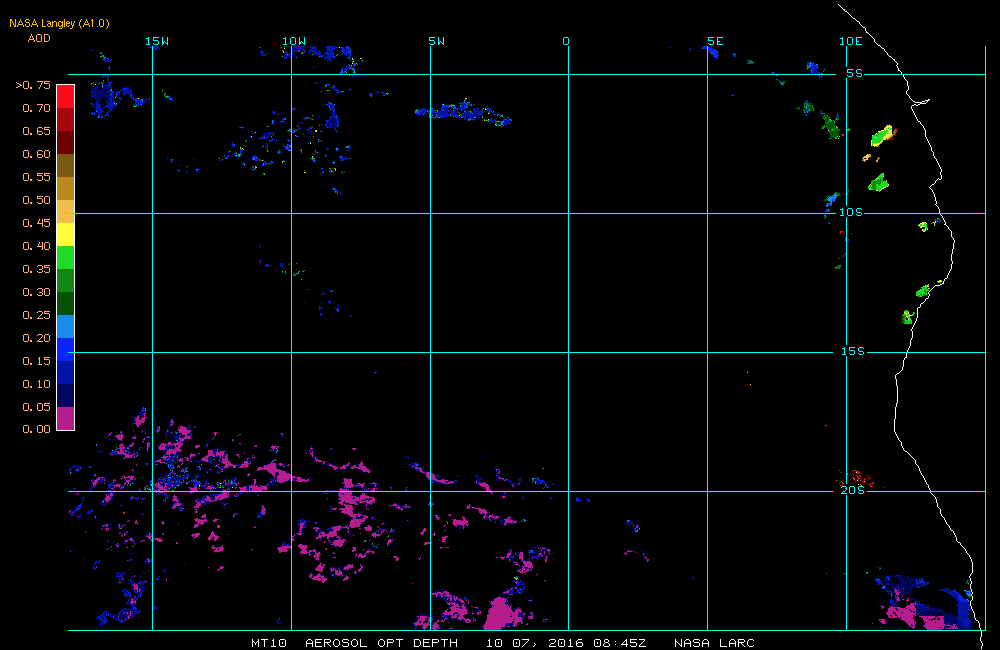Click the '0.30' legend value
1000x650 pixels.
click(36, 292)
